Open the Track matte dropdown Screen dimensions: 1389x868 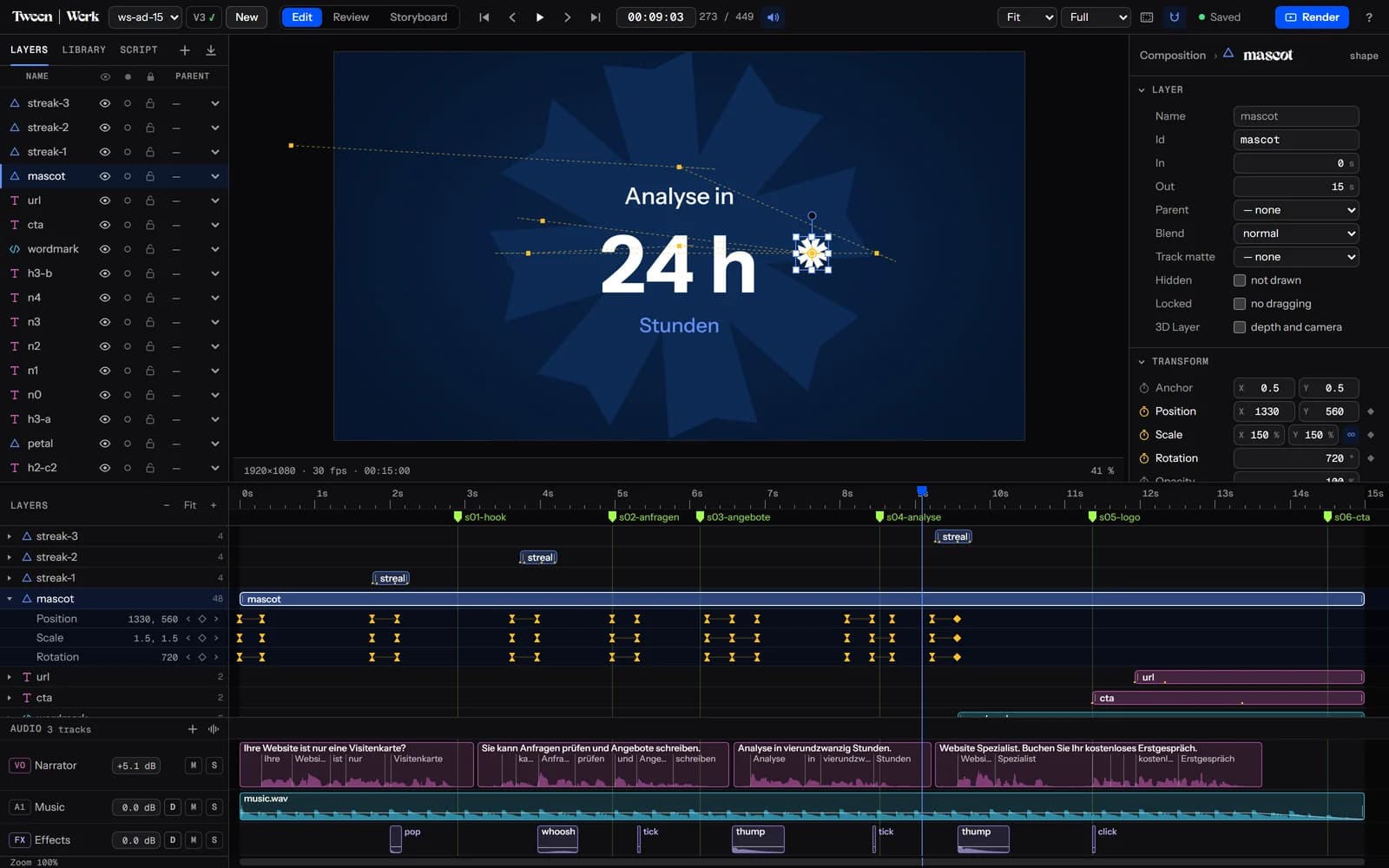coord(1296,257)
